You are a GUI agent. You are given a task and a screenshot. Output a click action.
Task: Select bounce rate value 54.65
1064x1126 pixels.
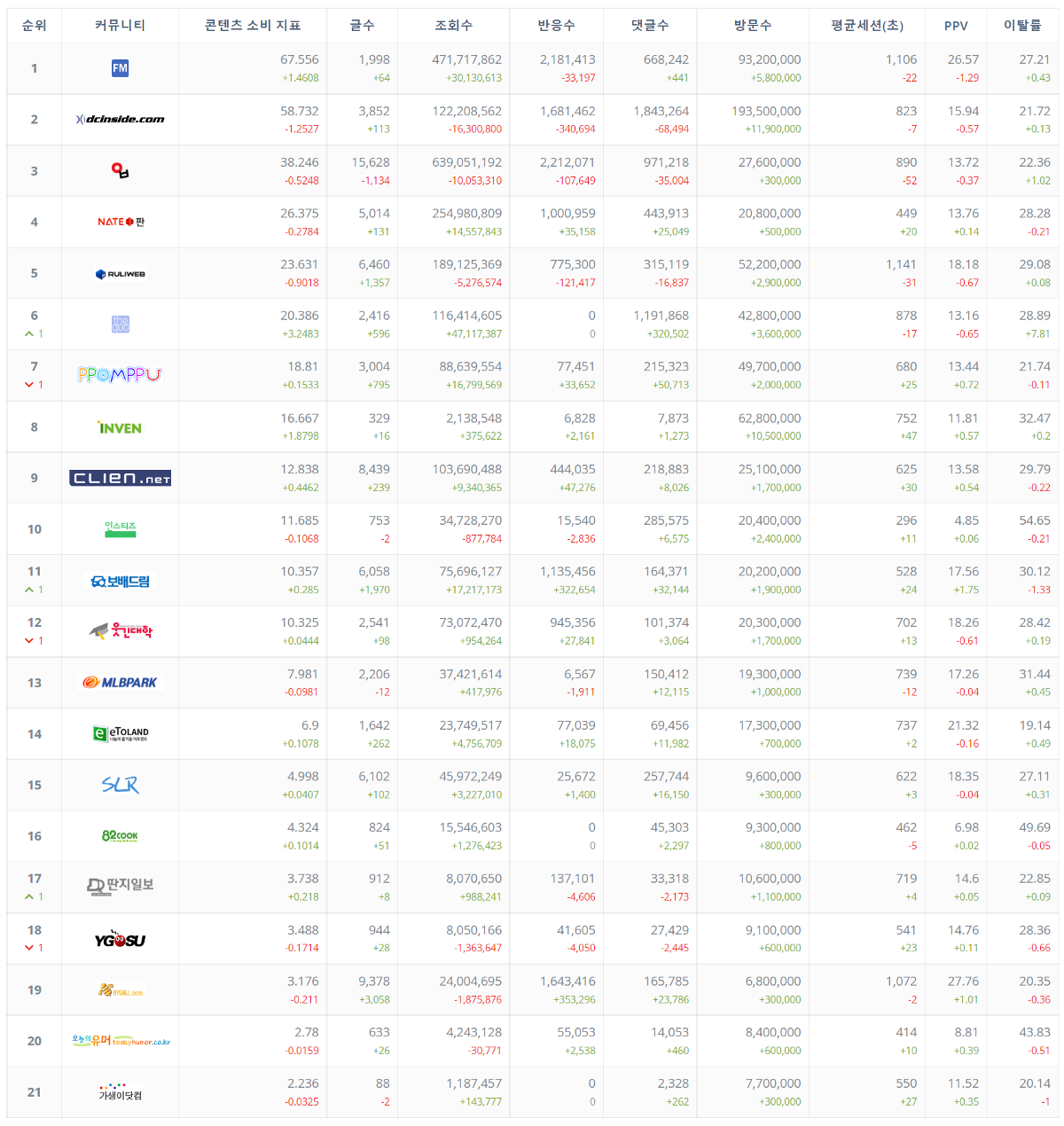(1035, 520)
